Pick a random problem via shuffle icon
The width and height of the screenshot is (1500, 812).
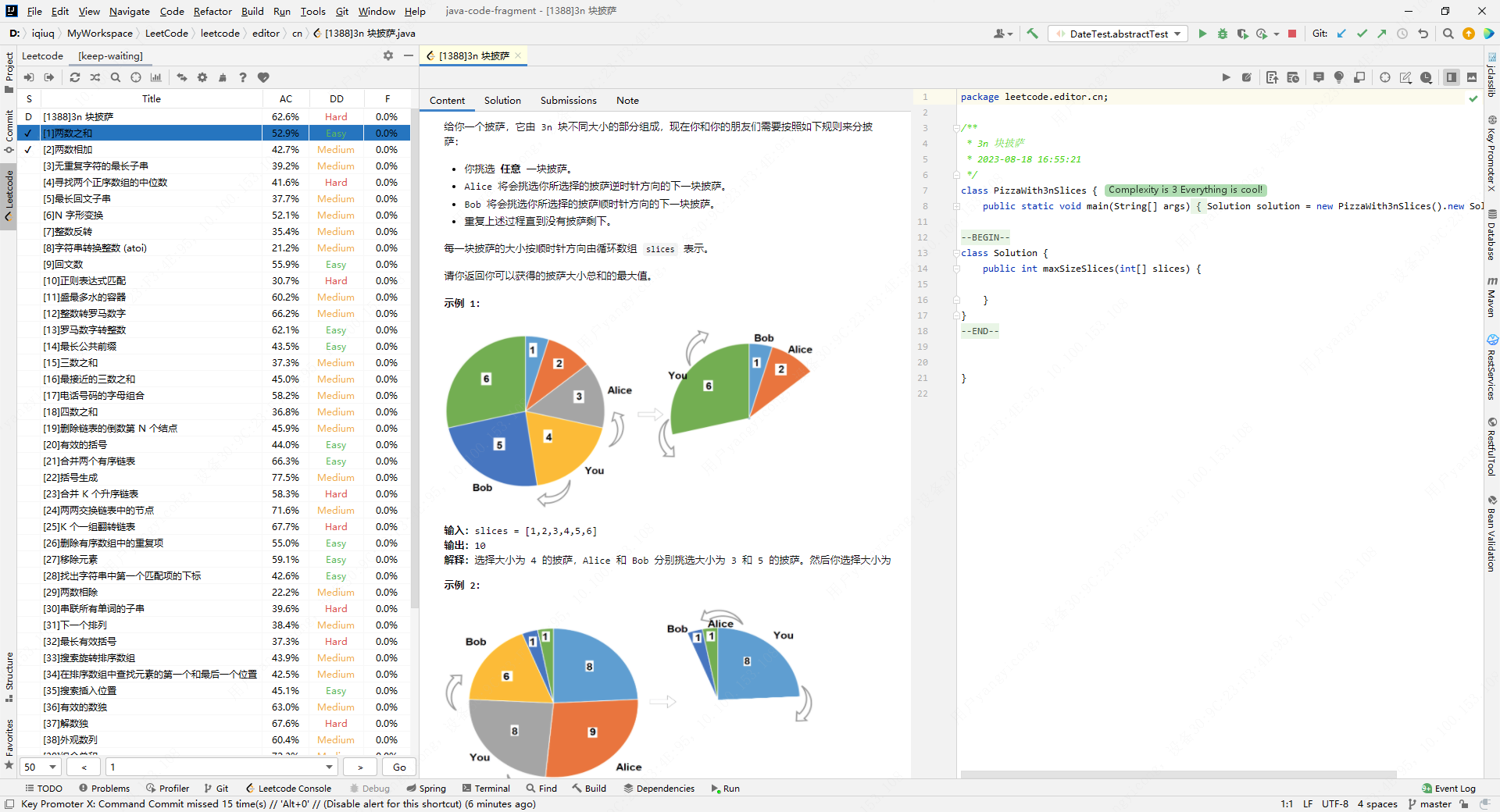coord(95,77)
